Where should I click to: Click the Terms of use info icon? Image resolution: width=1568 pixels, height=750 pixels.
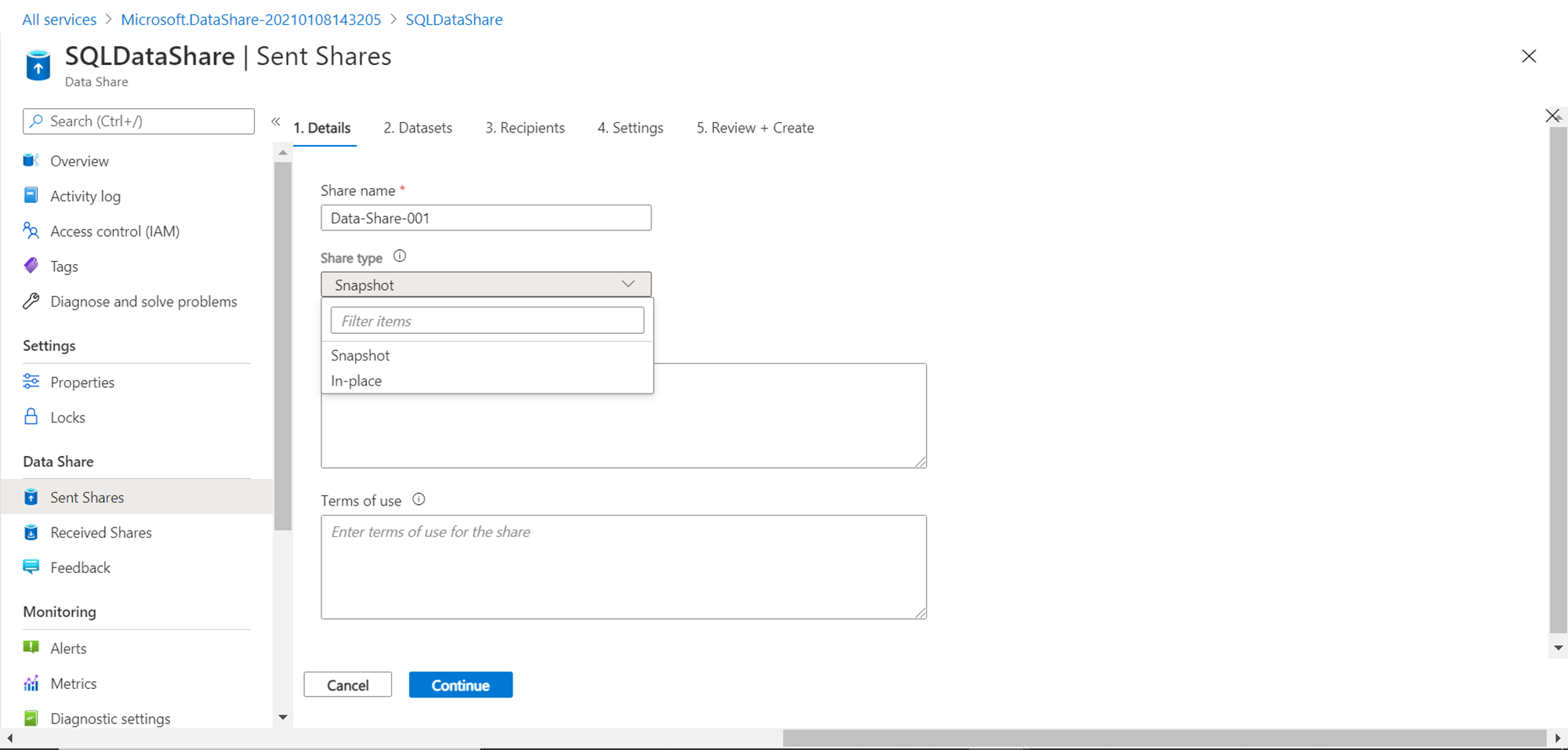(x=419, y=499)
